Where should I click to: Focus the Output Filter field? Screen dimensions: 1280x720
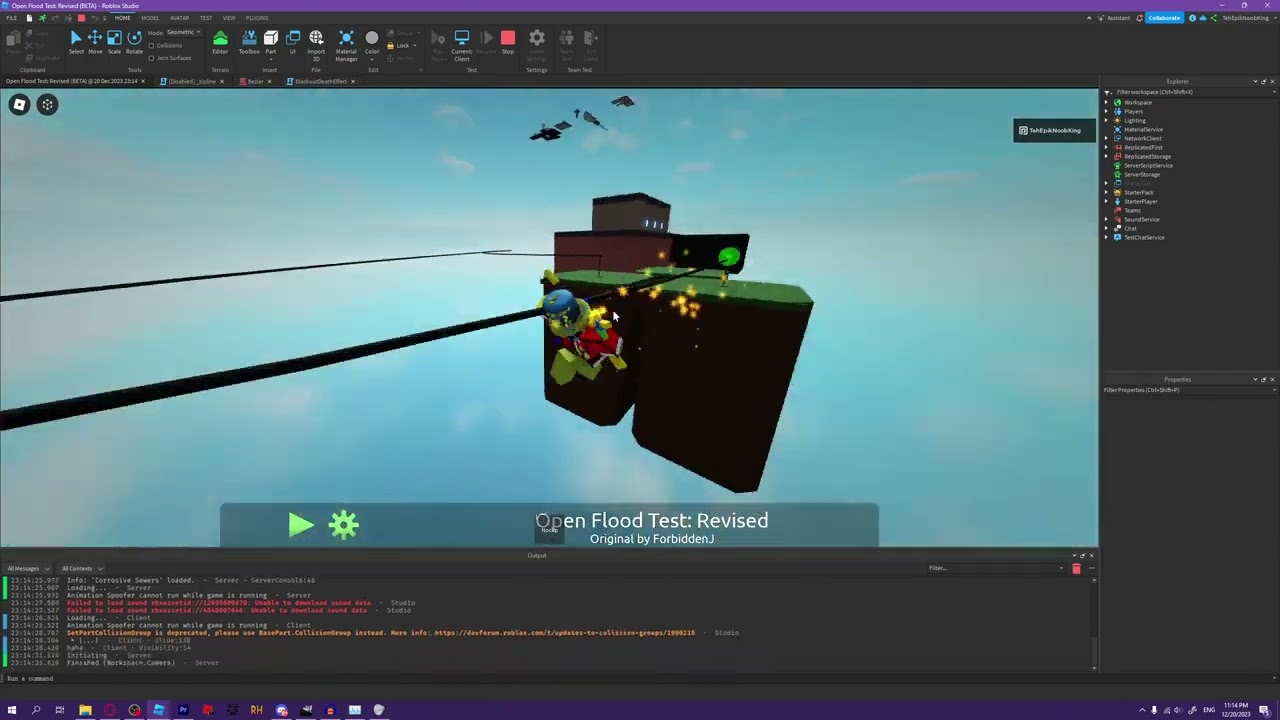pos(995,568)
